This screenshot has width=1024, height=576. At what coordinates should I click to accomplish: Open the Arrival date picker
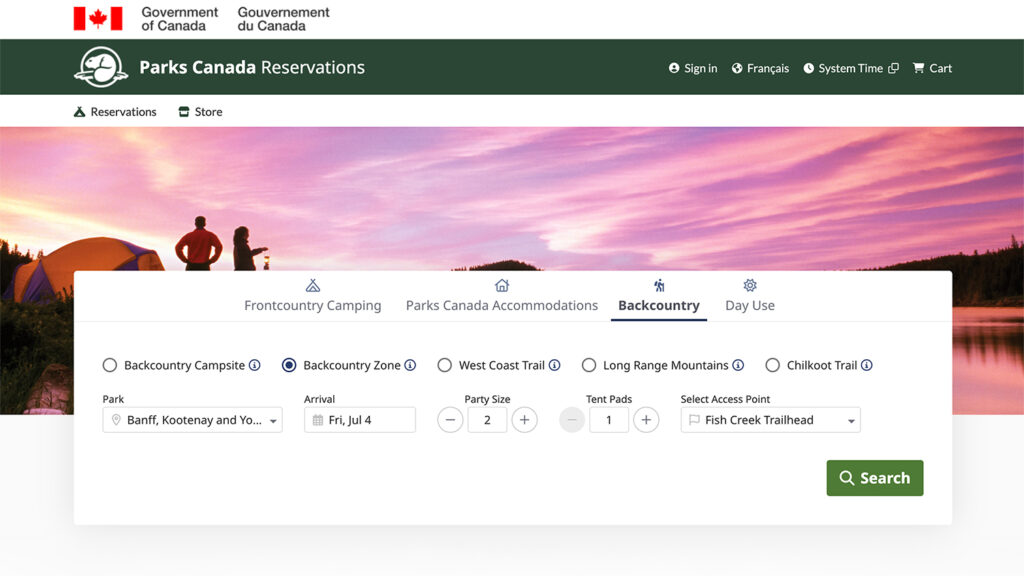(x=359, y=420)
